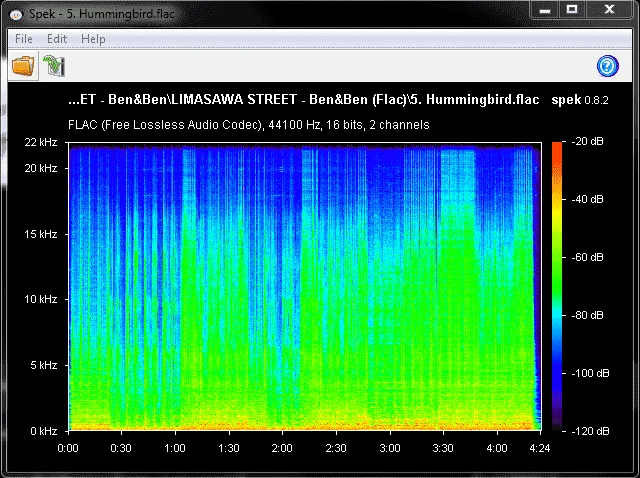Click the -60 dB scale label

pos(587,257)
